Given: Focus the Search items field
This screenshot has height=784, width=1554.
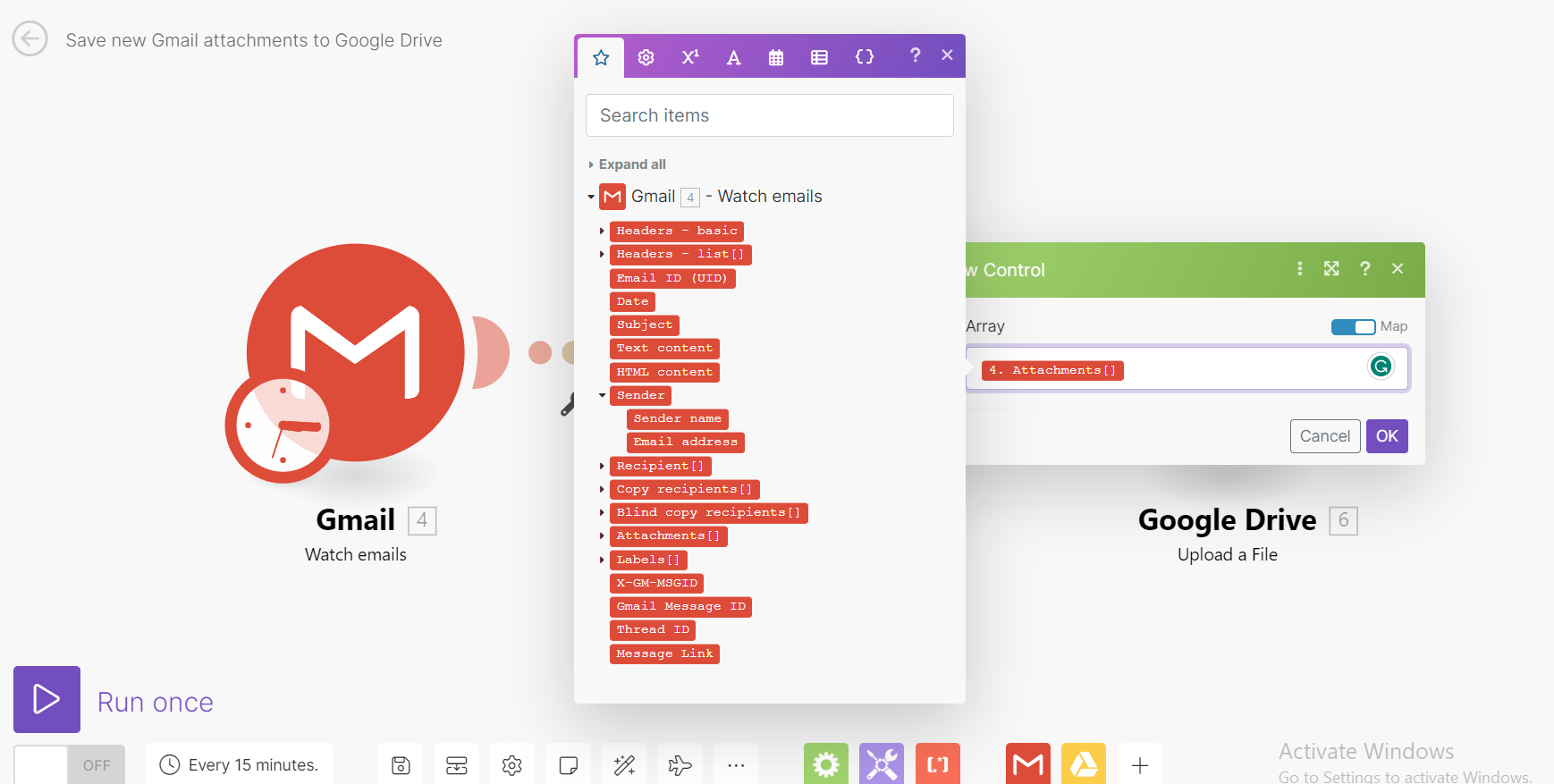Looking at the screenshot, I should coord(770,115).
